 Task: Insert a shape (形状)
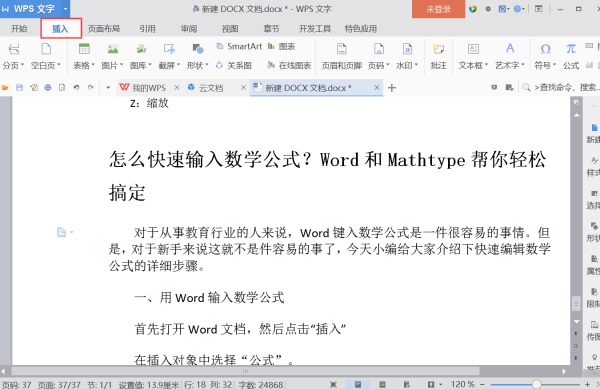click(x=197, y=56)
